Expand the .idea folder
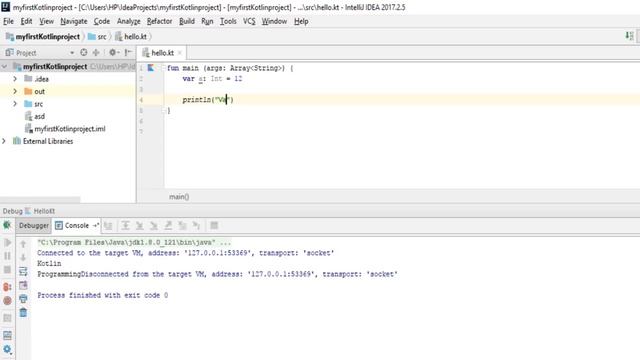Screen dimensions: 640x360 (x=15, y=79)
